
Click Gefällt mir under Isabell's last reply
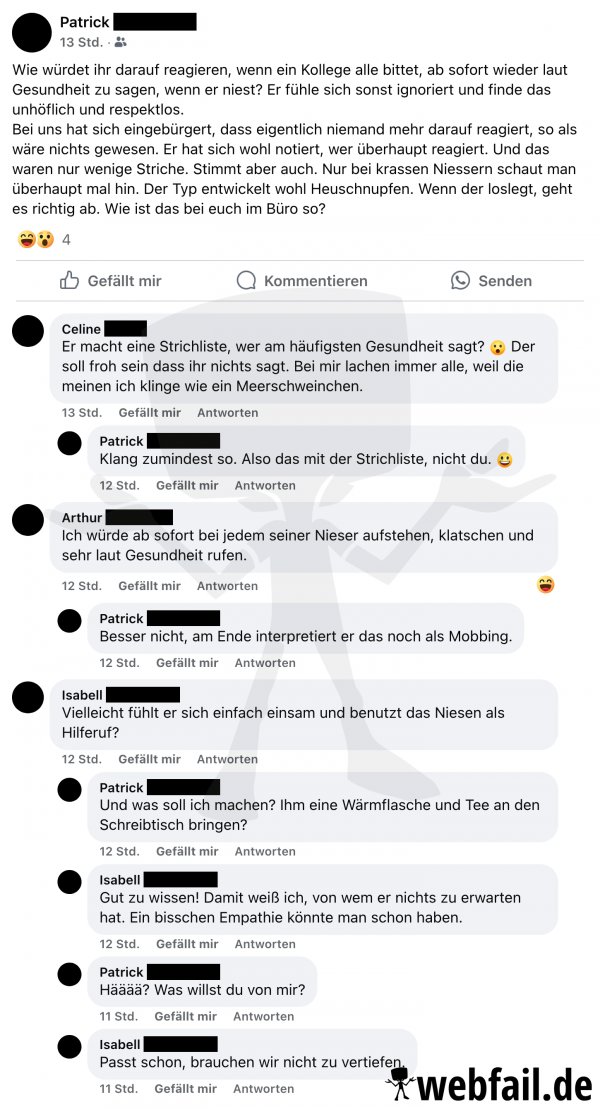(x=185, y=1088)
